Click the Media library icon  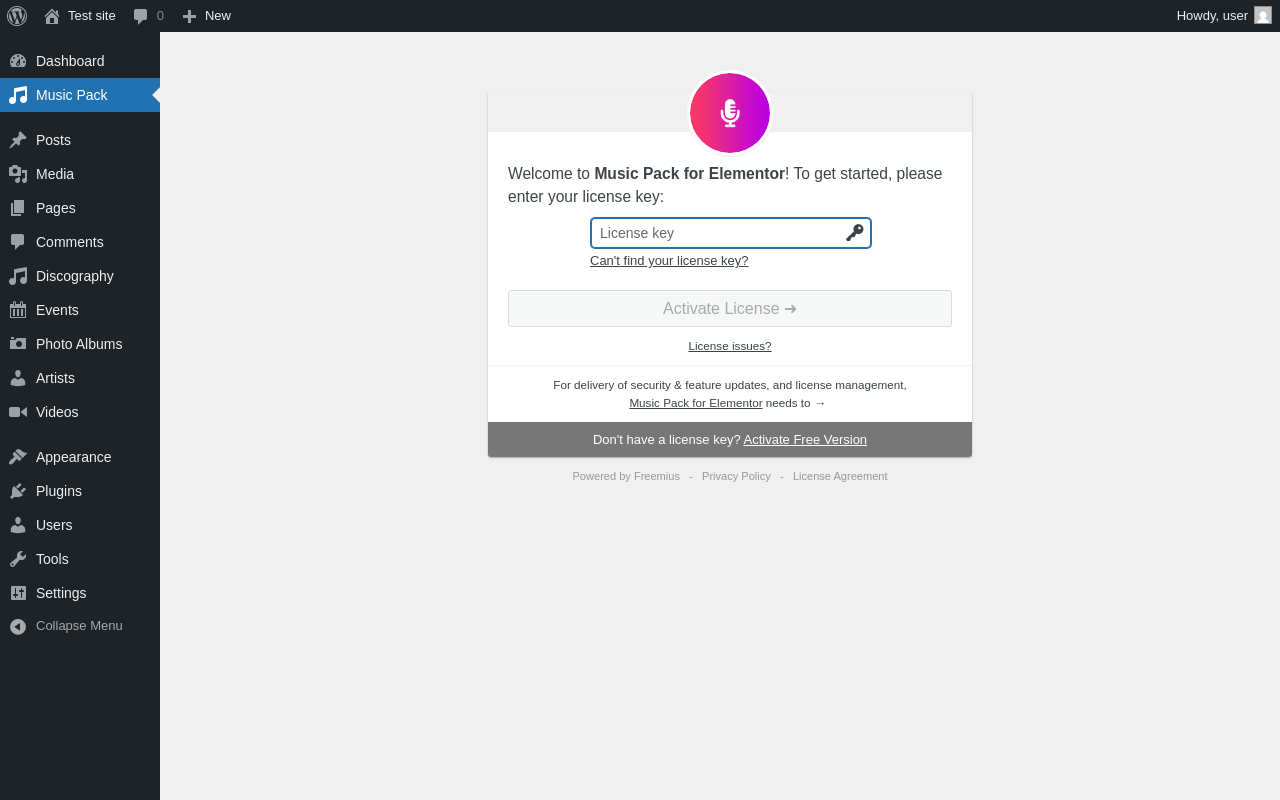[18, 174]
